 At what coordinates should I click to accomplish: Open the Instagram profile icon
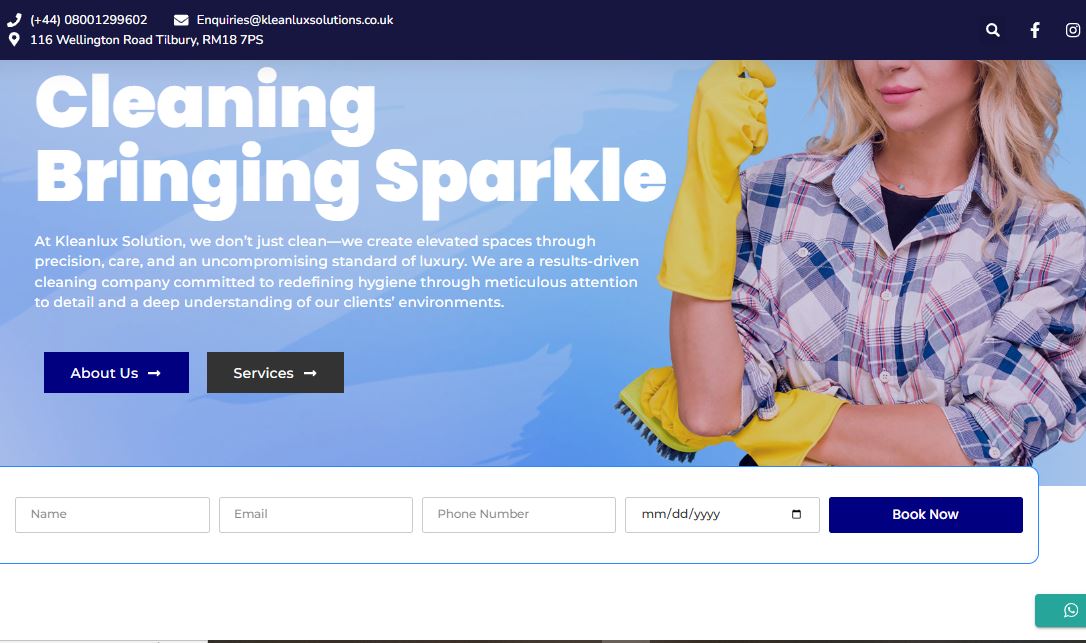[1072, 30]
